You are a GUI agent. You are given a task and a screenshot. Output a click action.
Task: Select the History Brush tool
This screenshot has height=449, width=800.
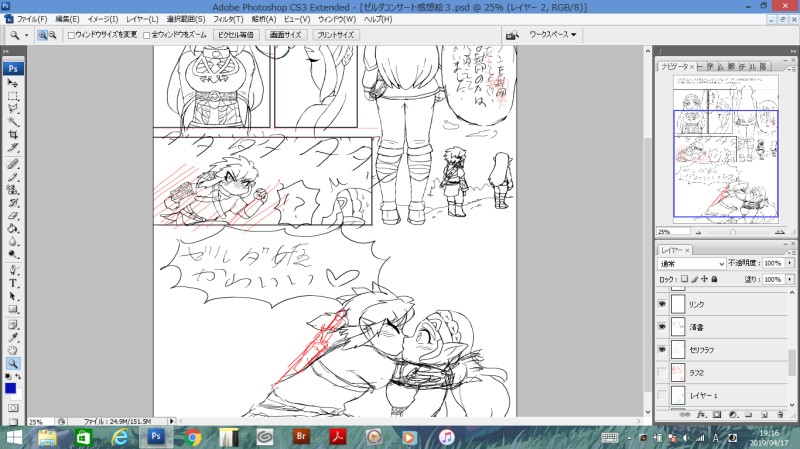click(x=13, y=203)
